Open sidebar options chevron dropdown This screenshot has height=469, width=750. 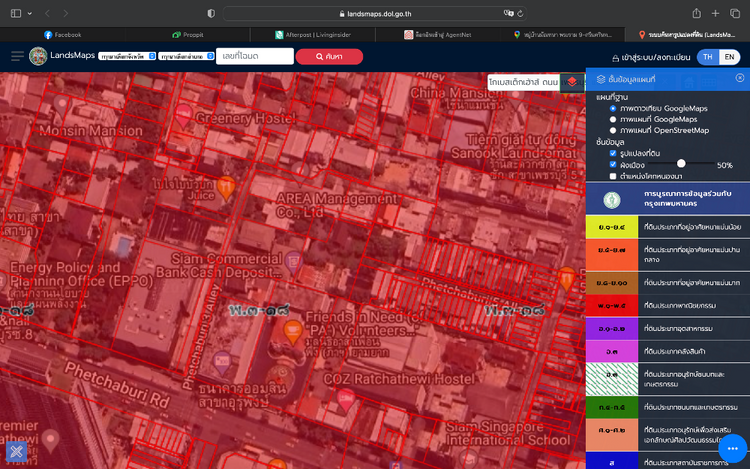(x=30, y=13)
